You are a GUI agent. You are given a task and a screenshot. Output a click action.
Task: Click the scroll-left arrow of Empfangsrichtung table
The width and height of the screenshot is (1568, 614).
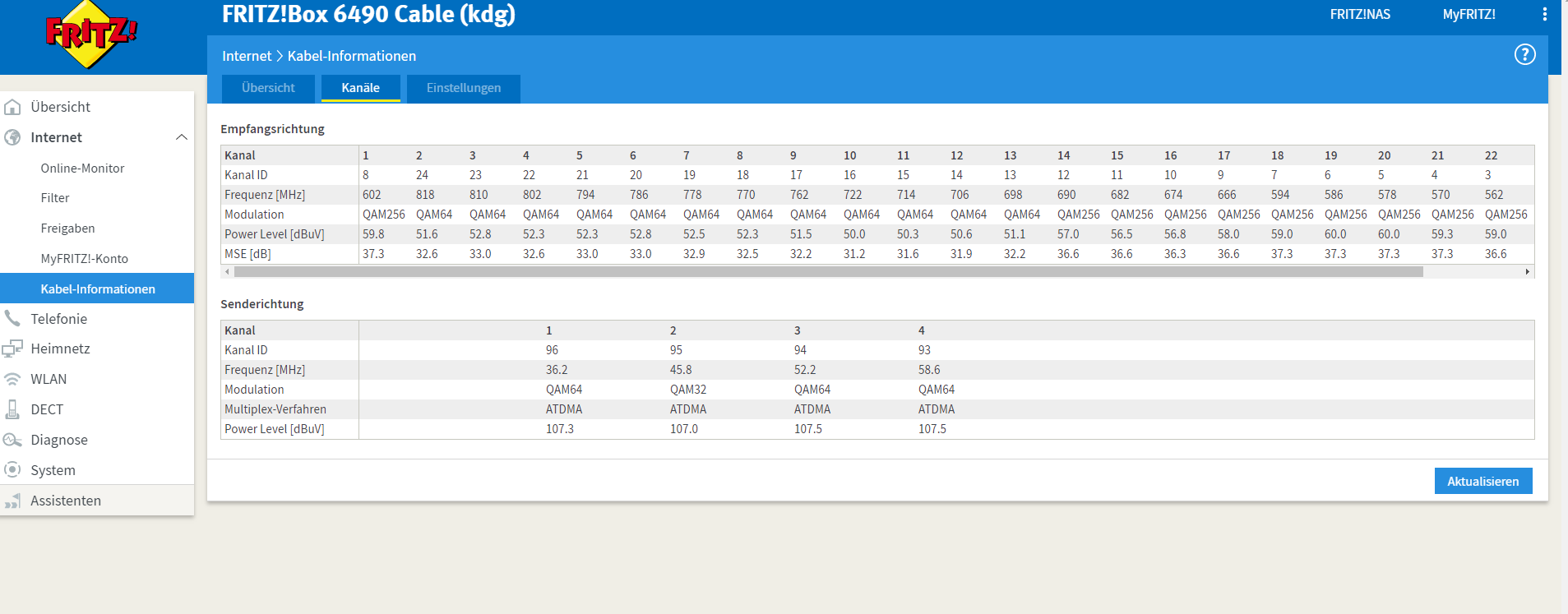click(228, 271)
